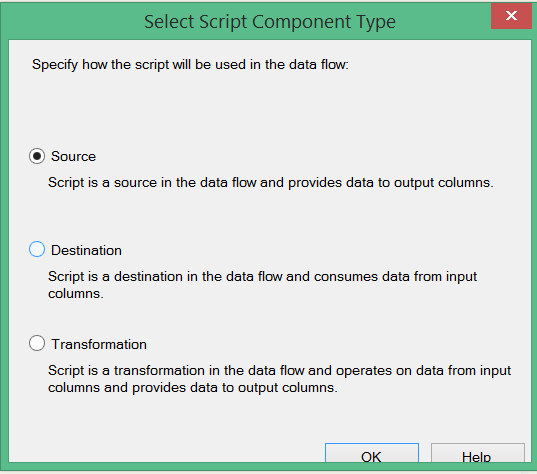The width and height of the screenshot is (537, 474).
Task: Click the word 'columns.' under Destination description
Action: point(76,294)
